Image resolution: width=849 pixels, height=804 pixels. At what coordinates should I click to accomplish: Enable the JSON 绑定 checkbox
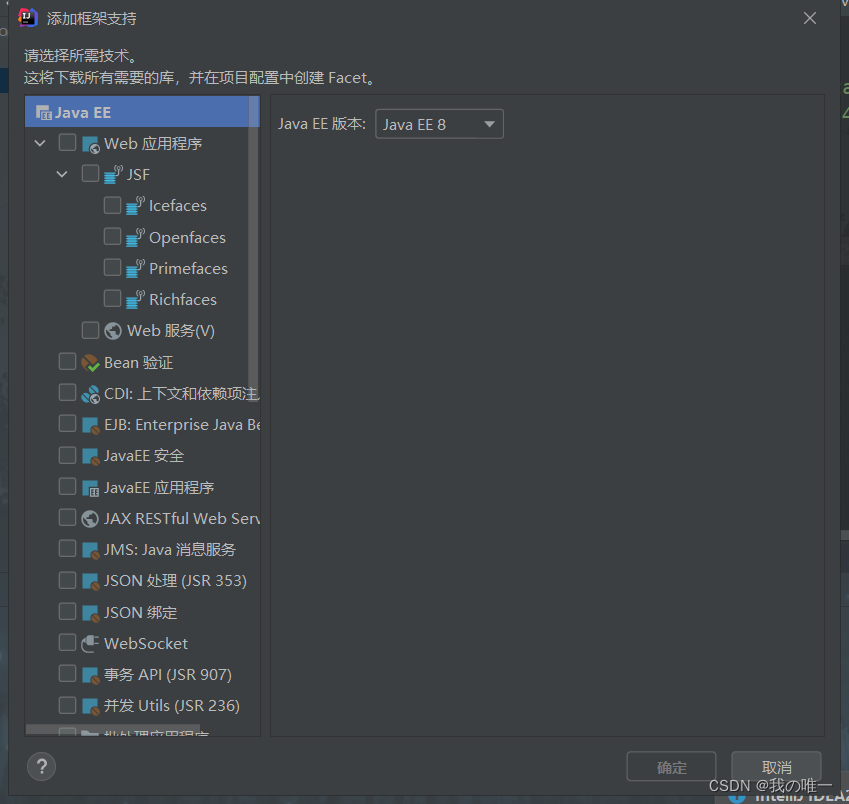(67, 611)
